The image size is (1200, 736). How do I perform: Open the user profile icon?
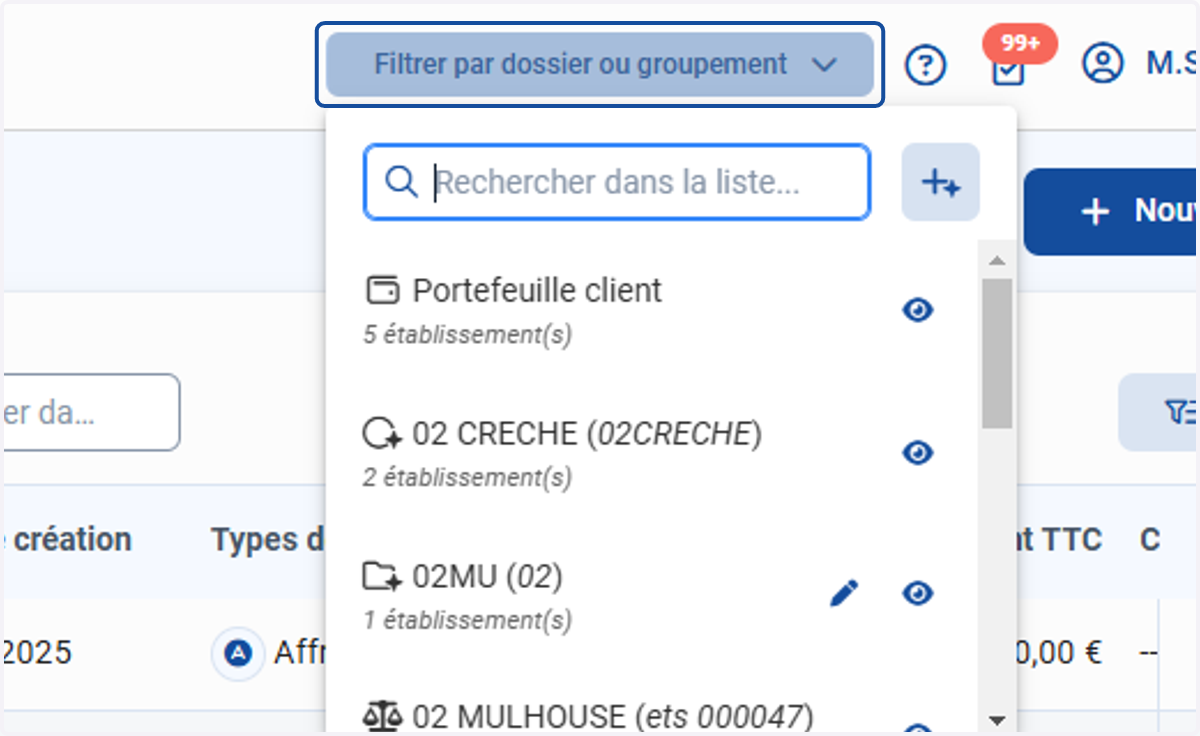pyautogui.click(x=1102, y=64)
